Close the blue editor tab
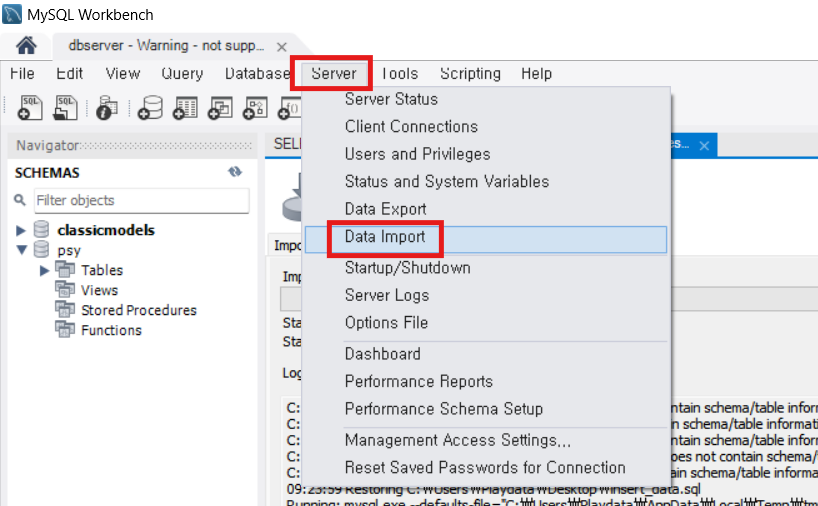The width and height of the screenshot is (818, 506). click(704, 146)
